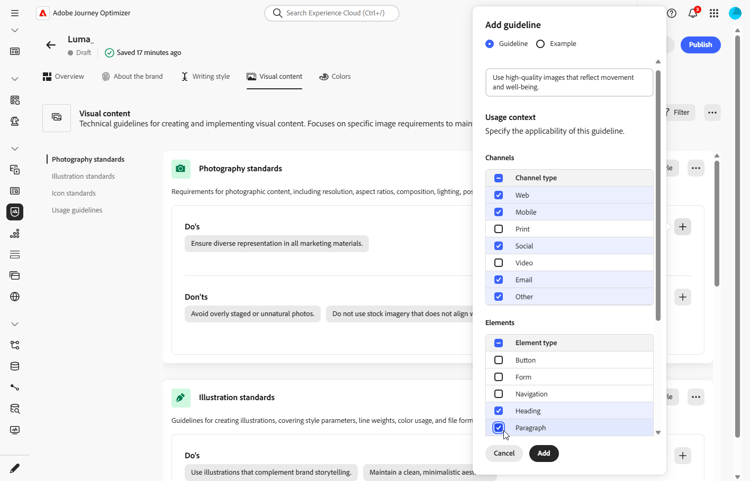Open the help question mark icon
This screenshot has width=750, height=481.
(672, 13)
